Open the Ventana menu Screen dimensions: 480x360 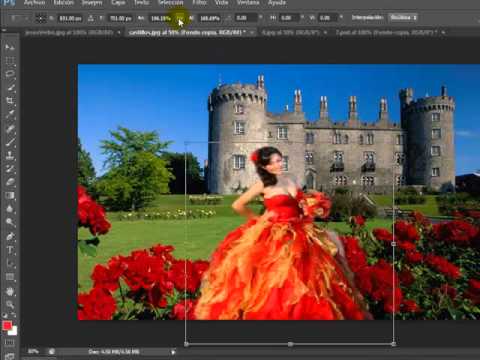[x=248, y=3]
